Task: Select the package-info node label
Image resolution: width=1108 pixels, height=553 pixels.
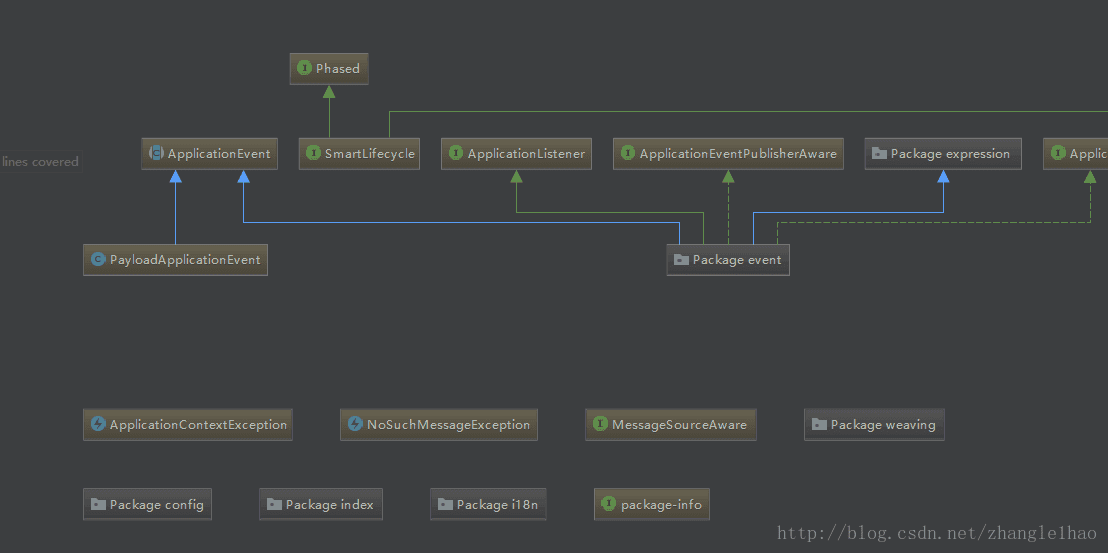Action: pos(661,504)
